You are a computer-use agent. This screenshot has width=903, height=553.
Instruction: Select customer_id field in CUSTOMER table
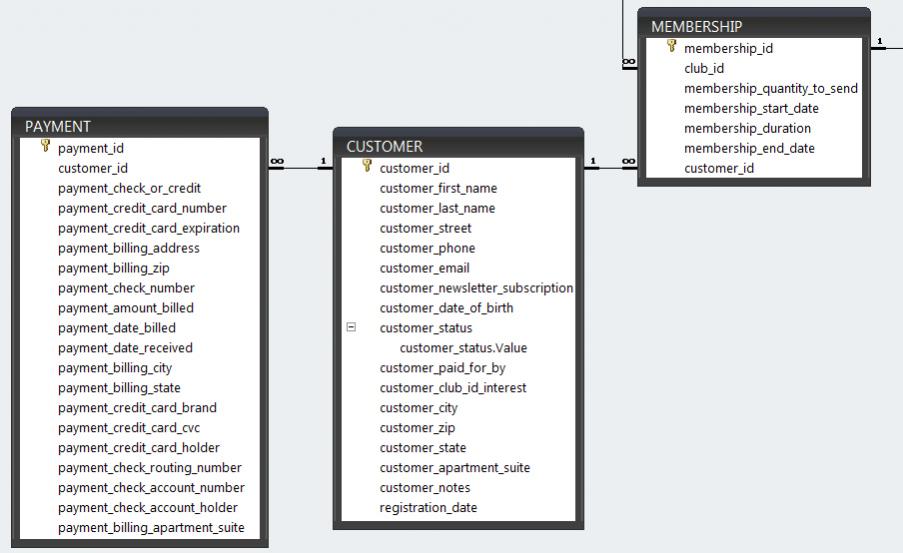[x=414, y=168]
